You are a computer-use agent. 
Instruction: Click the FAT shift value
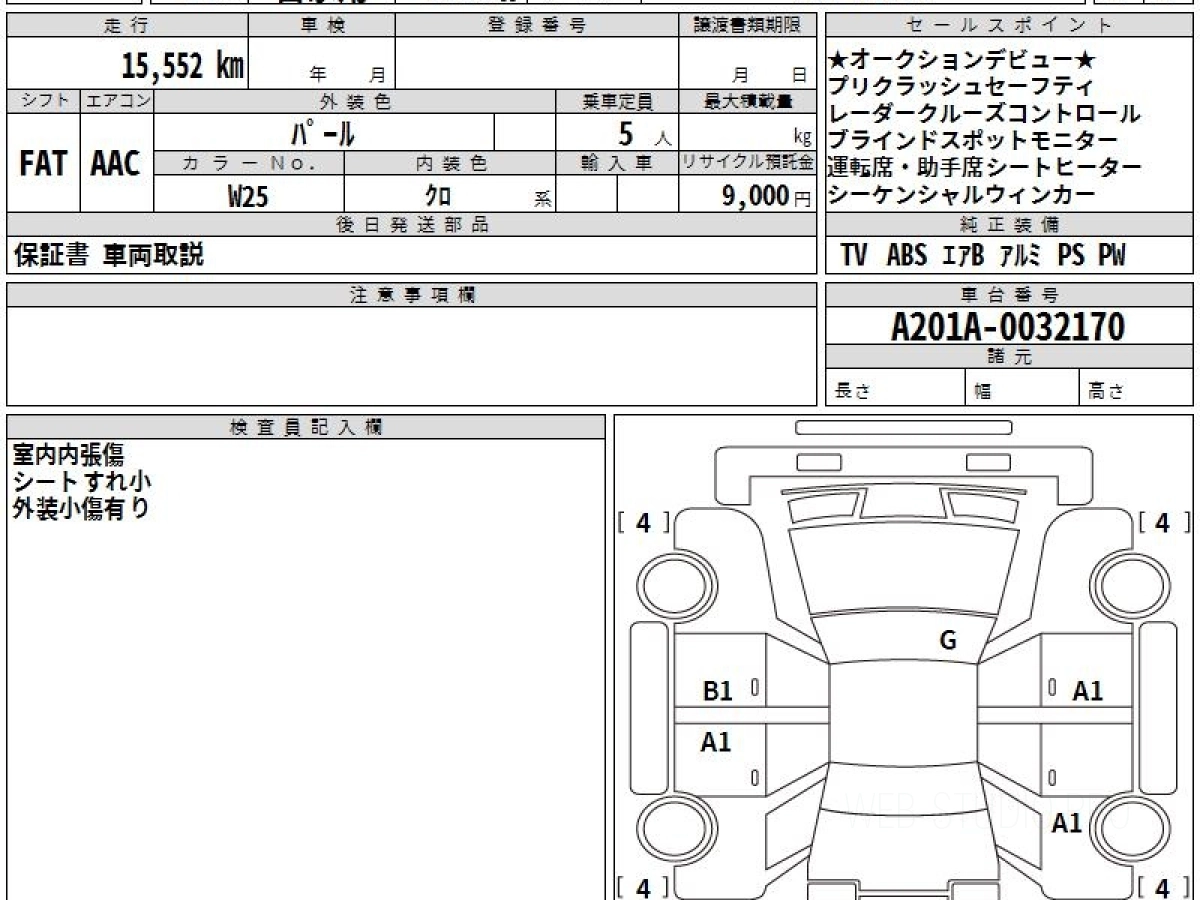[x=43, y=164]
